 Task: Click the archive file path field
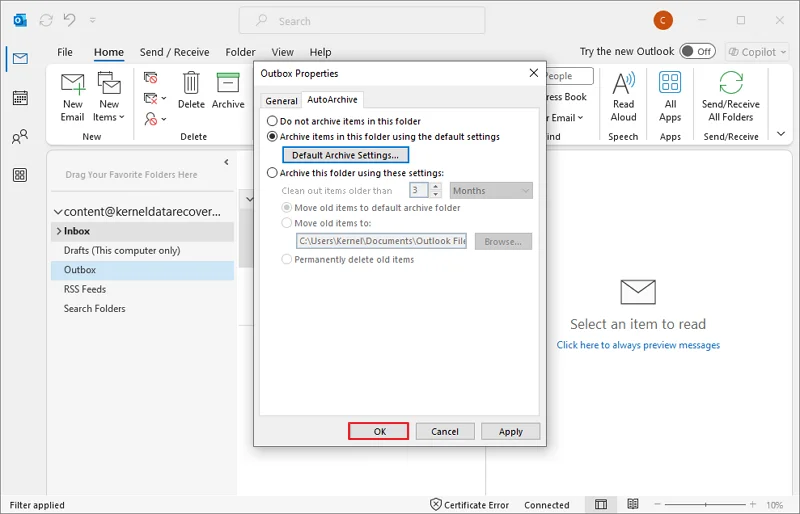pos(382,241)
